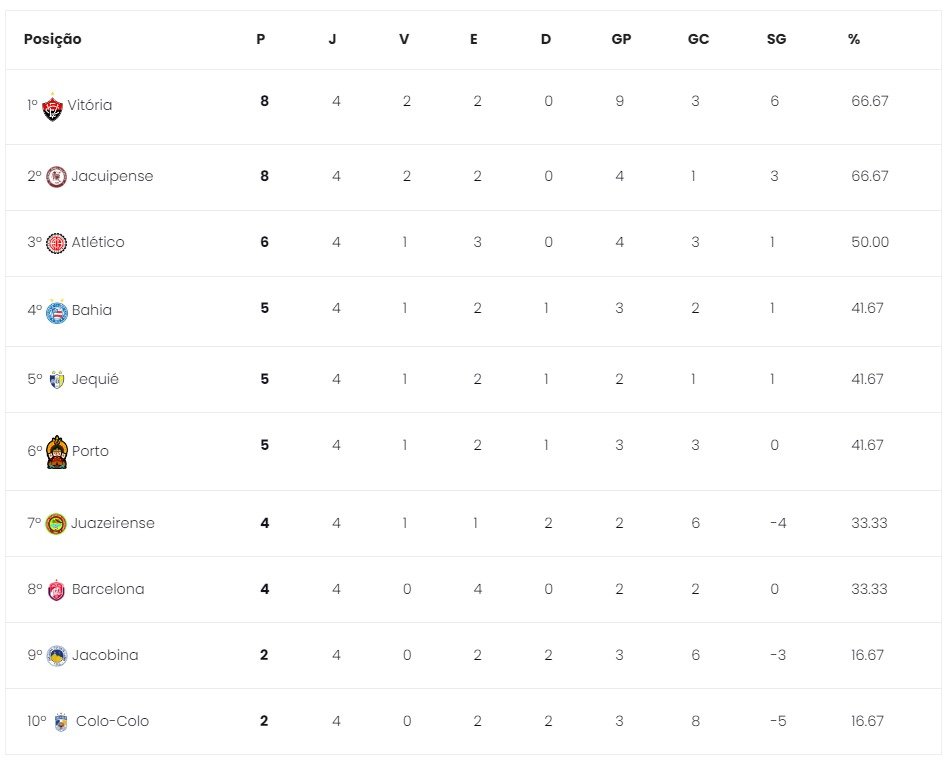Screen dimensions: 951x768
Task: Click the Bahia club crest
Action: click(57, 310)
